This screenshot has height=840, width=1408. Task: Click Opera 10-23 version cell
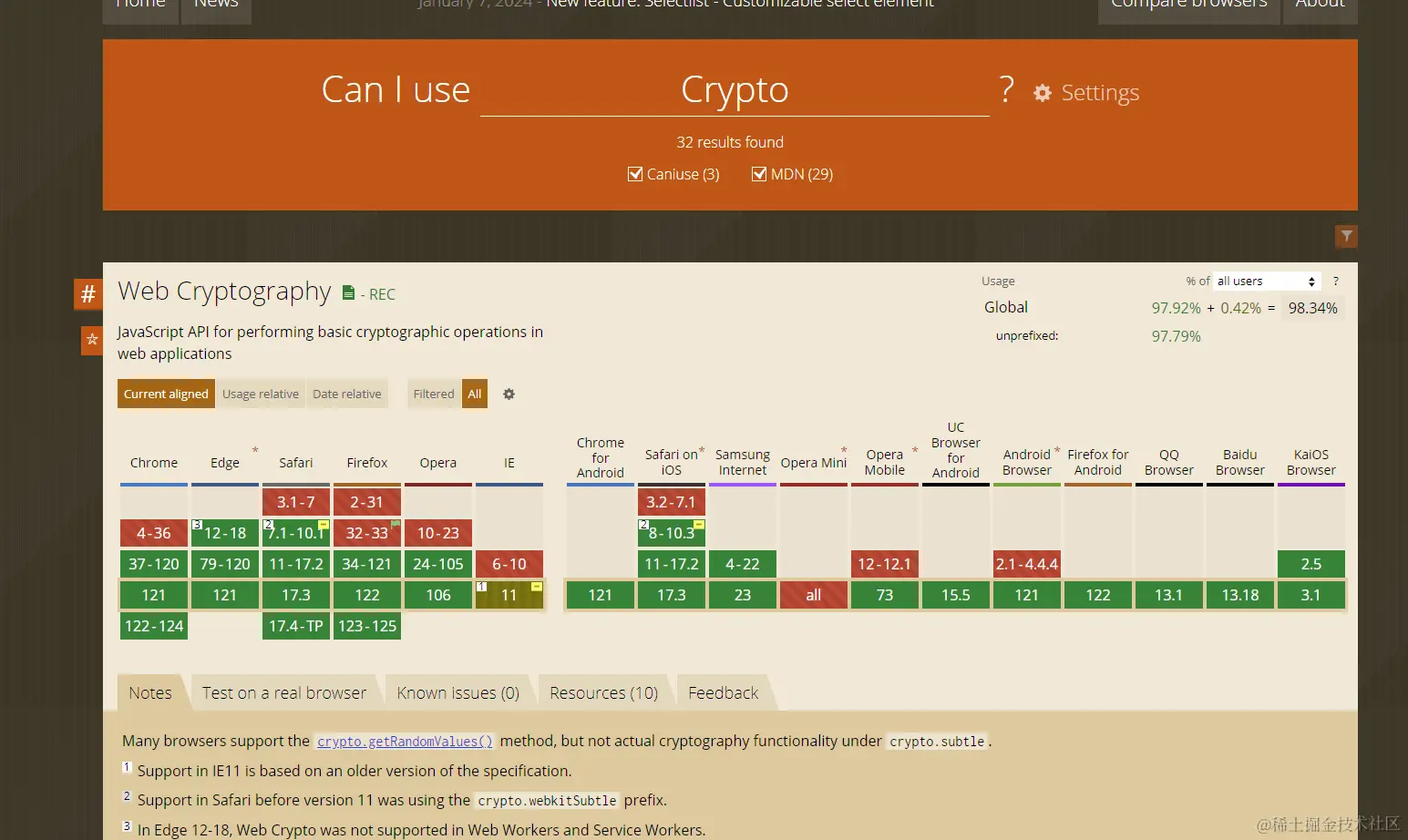[438, 533]
